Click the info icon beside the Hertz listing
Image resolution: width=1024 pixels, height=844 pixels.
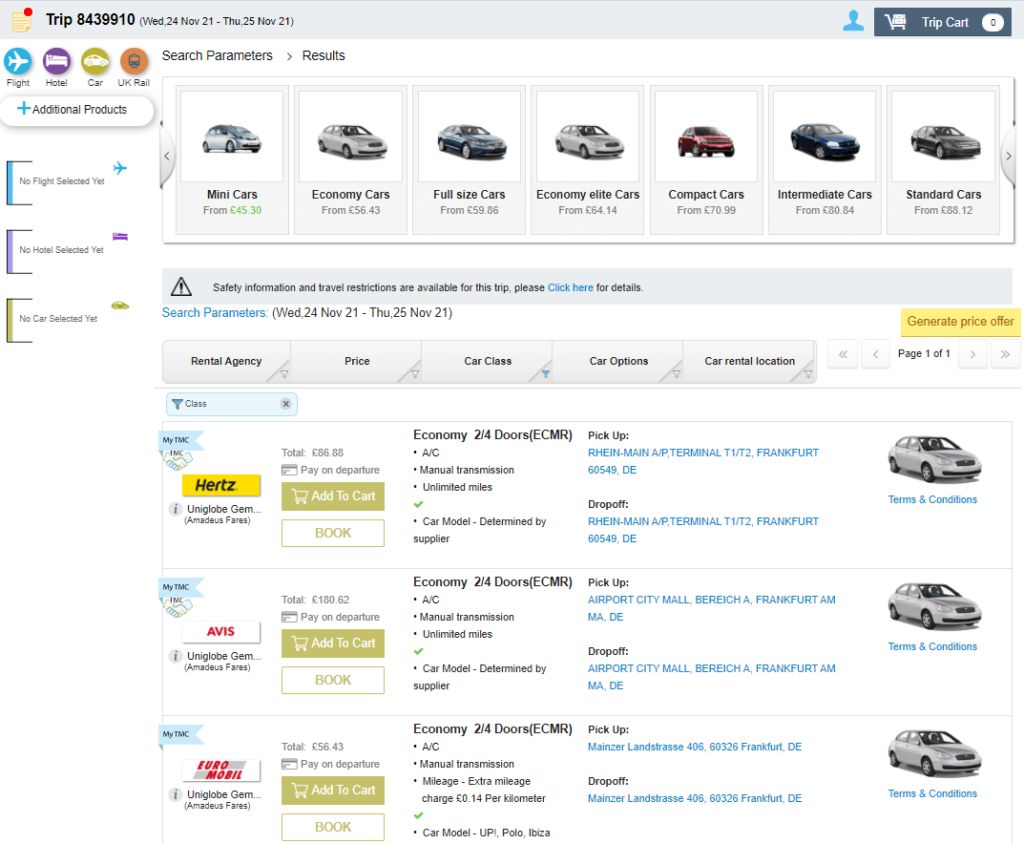tap(175, 509)
